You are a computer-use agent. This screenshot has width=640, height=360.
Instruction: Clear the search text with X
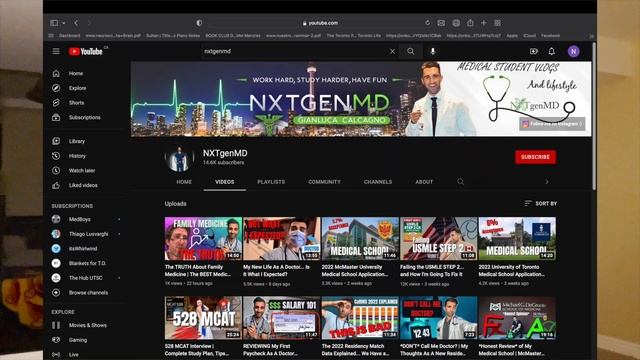392,51
